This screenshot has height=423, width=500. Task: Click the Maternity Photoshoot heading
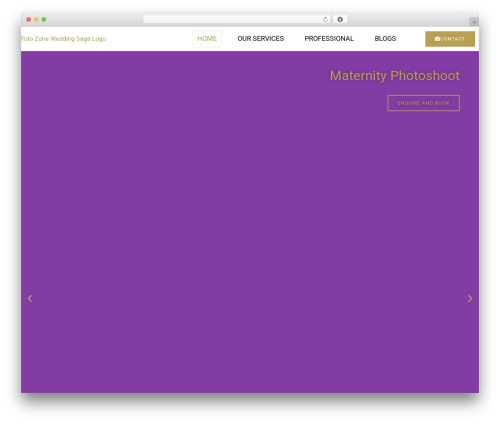(395, 76)
